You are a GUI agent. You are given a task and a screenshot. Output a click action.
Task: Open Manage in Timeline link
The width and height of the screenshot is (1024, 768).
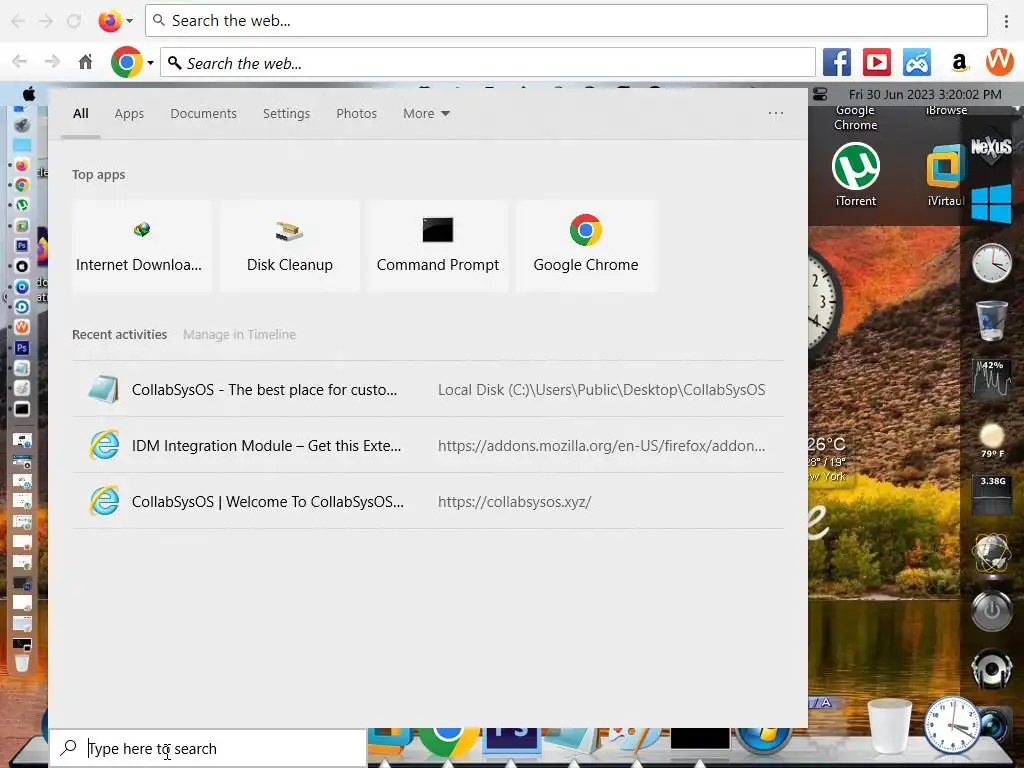point(239,334)
